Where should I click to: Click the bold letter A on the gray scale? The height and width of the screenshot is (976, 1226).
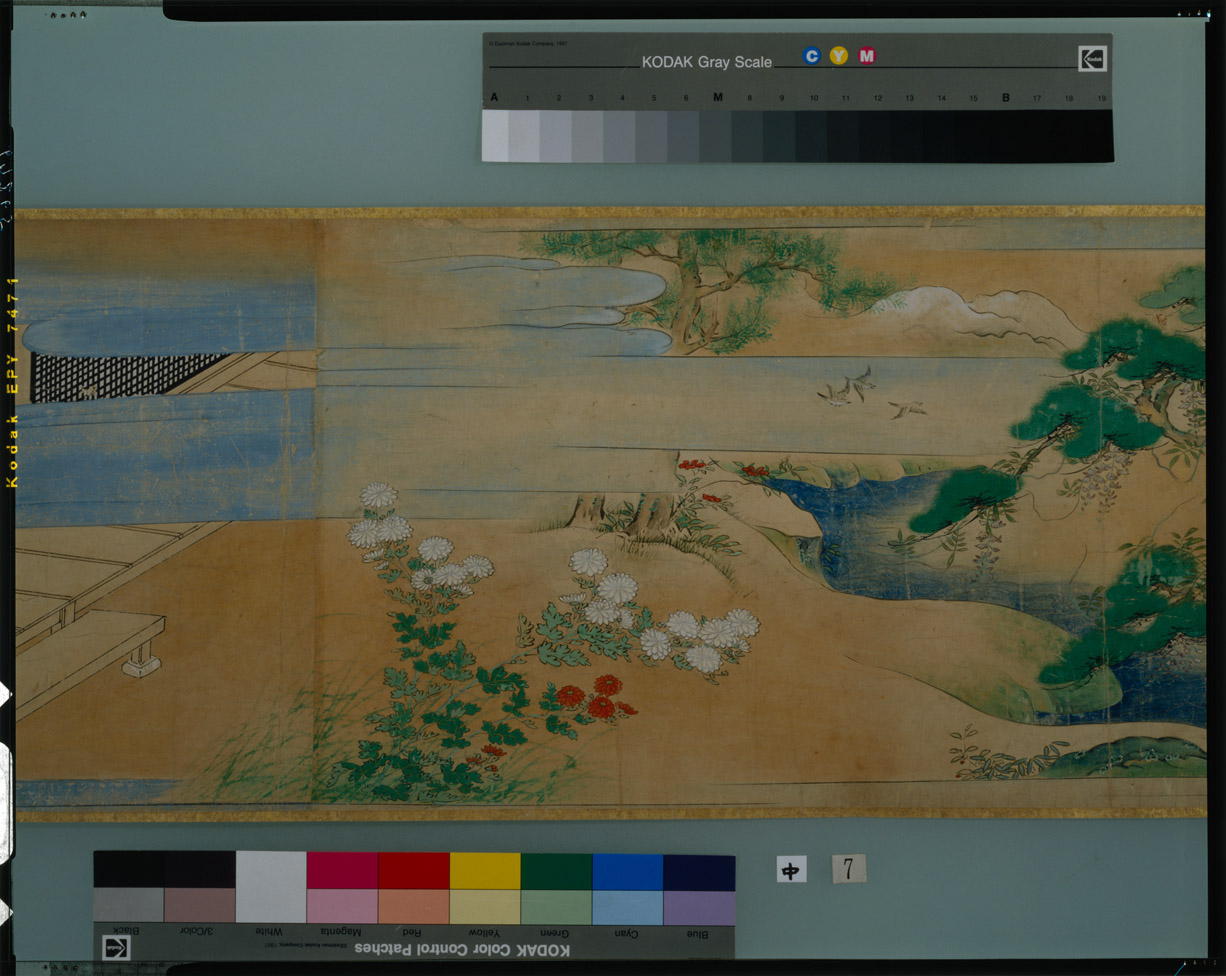[494, 98]
